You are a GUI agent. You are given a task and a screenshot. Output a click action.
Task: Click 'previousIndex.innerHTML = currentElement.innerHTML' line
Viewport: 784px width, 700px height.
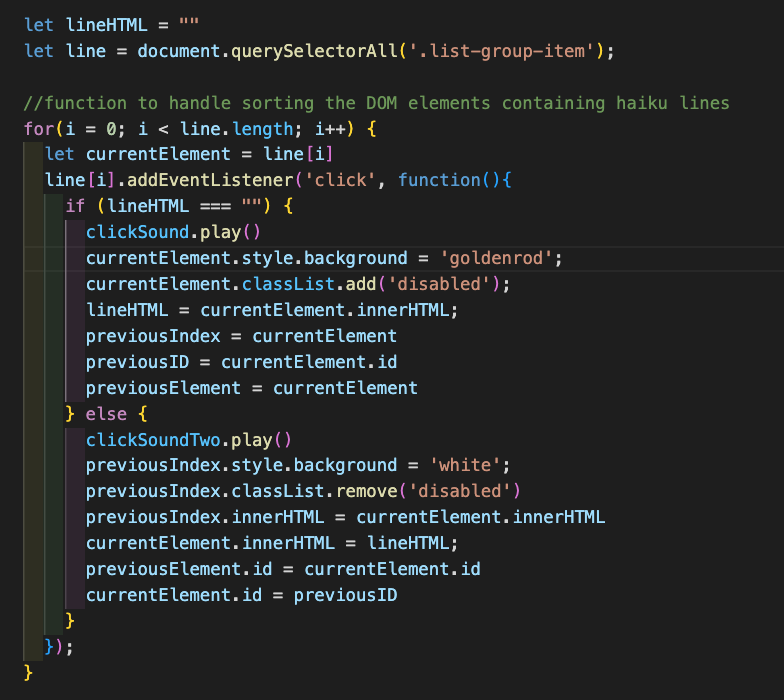(346, 517)
